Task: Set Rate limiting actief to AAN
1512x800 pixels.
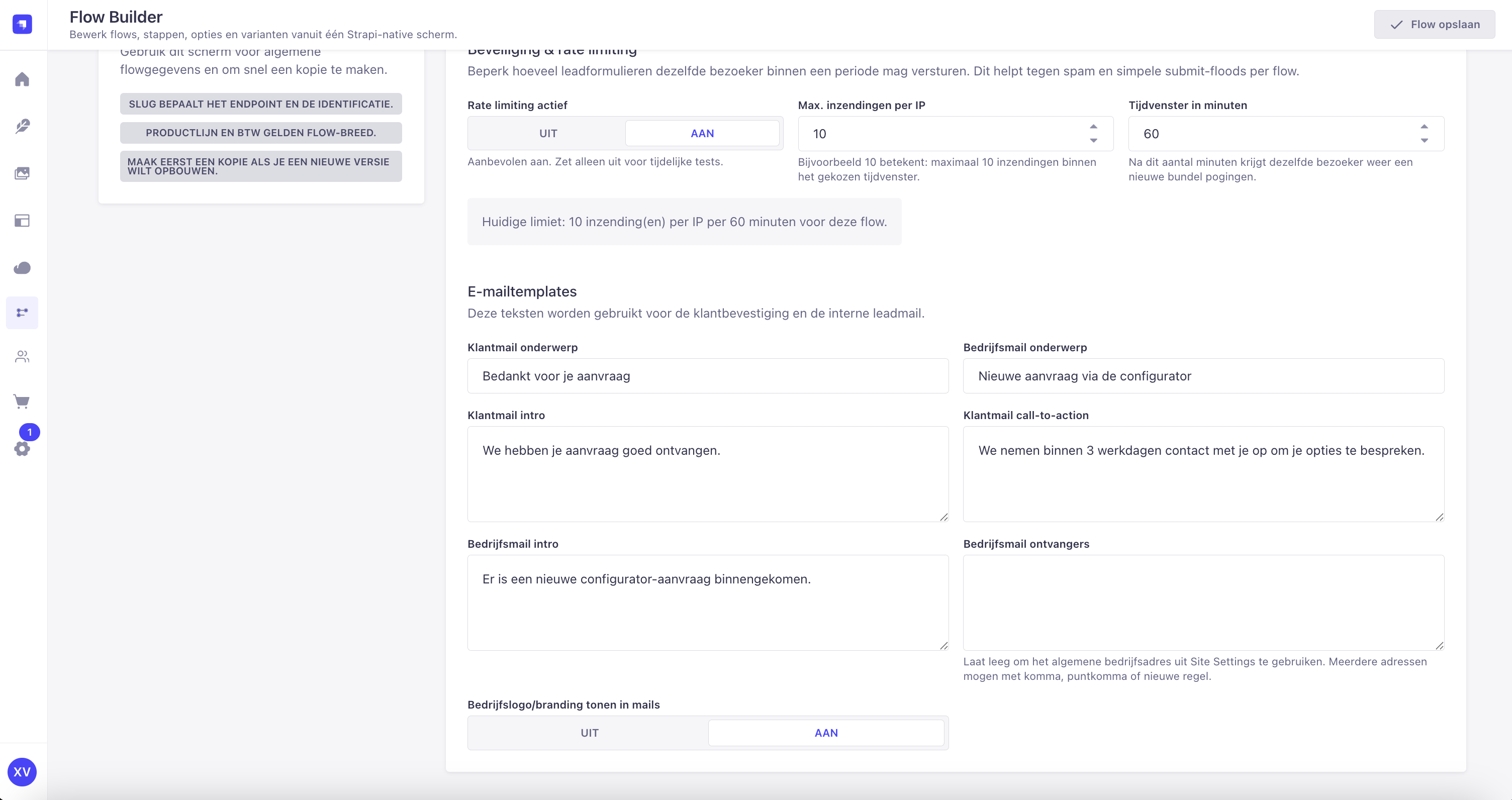Action: point(702,133)
